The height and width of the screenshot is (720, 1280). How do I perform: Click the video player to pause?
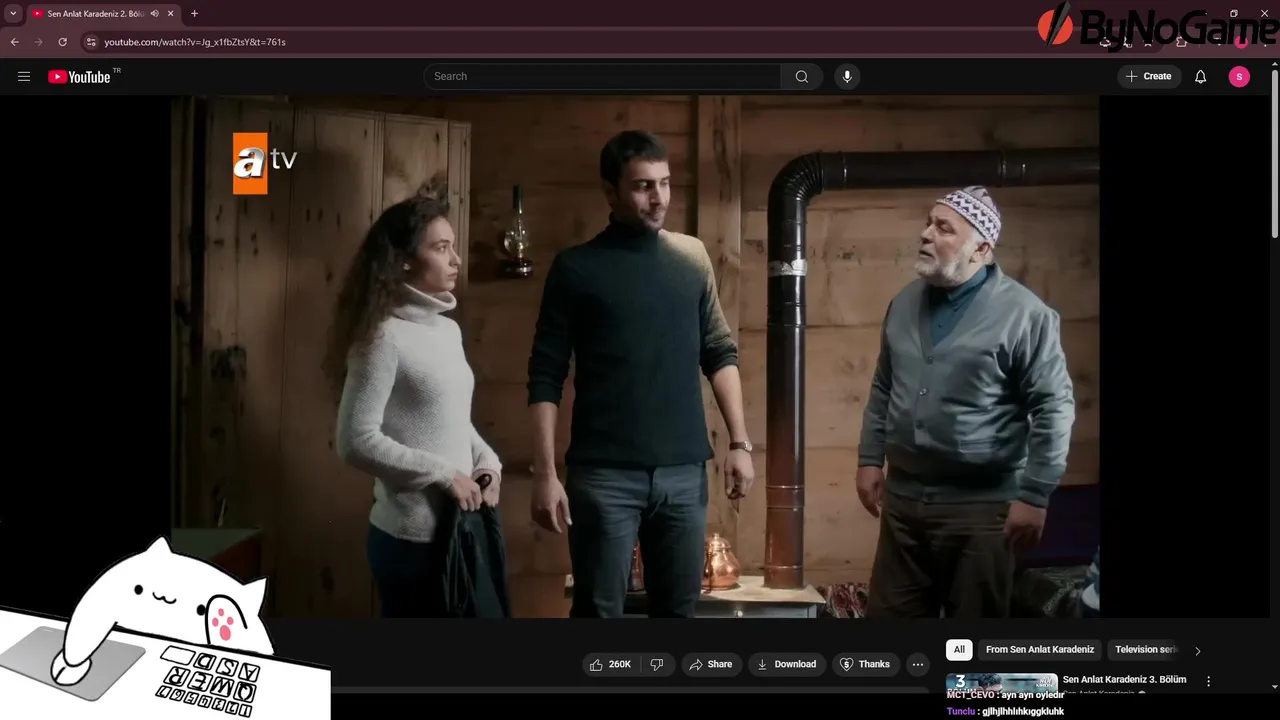tap(634, 356)
